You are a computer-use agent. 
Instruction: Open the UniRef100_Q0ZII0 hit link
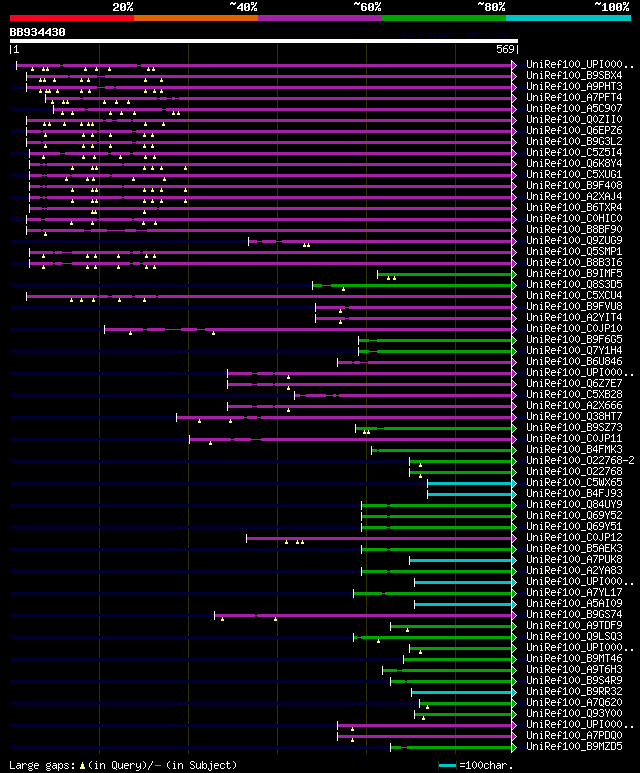pyautogui.click(x=574, y=119)
